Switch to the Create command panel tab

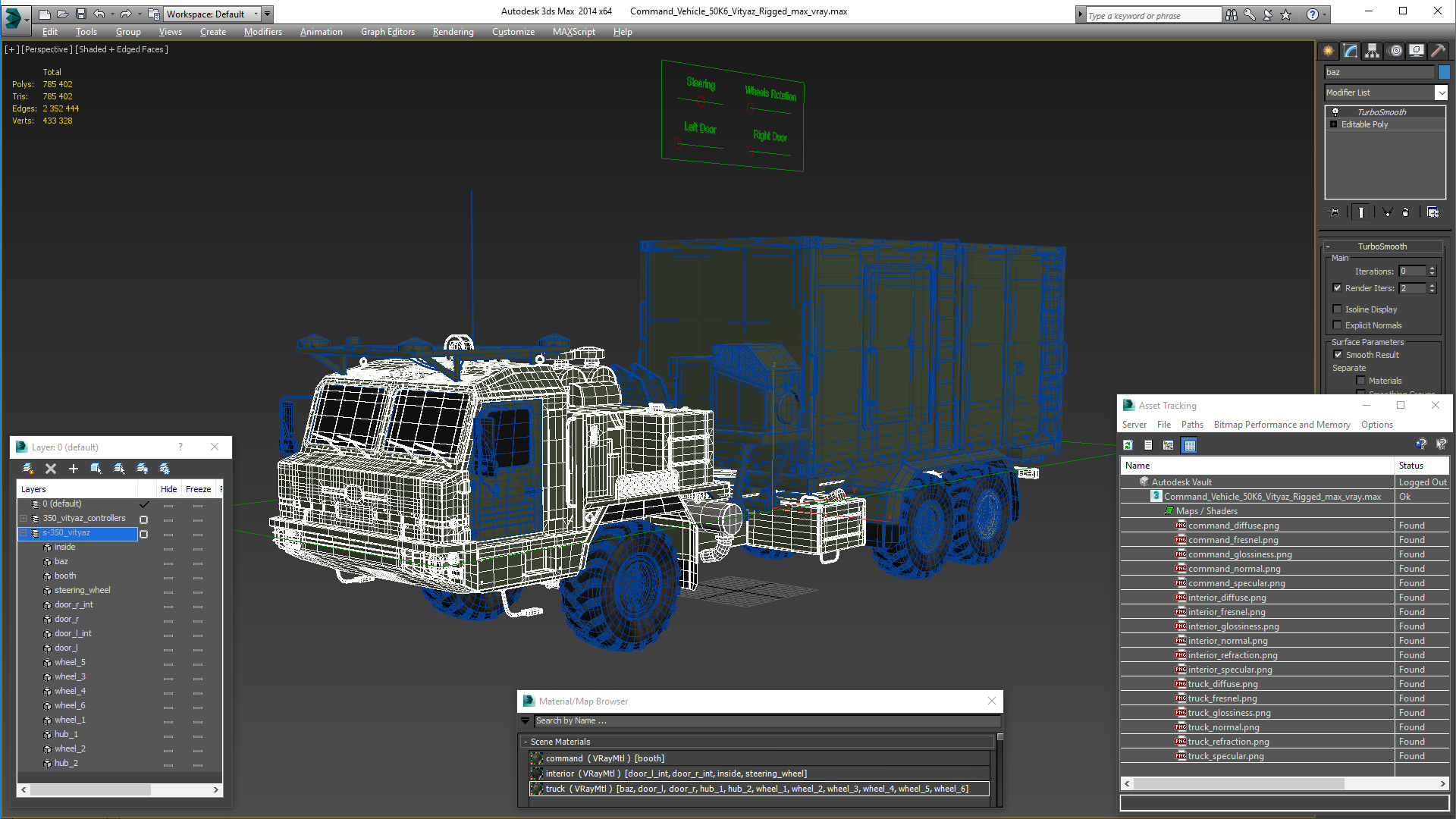pyautogui.click(x=1329, y=51)
